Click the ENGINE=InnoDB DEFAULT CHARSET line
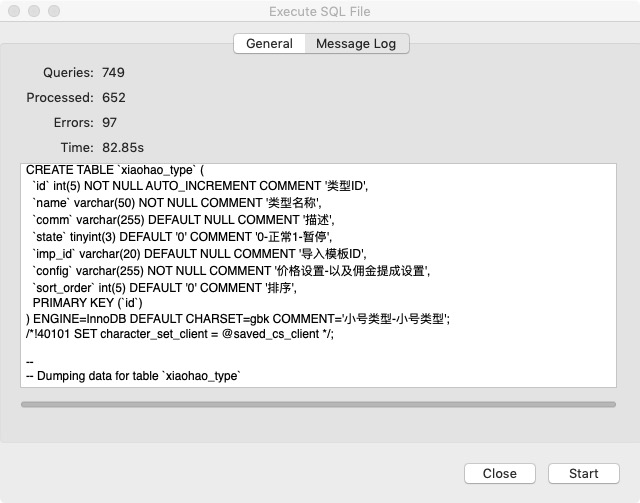This screenshot has height=503, width=640. [238, 319]
